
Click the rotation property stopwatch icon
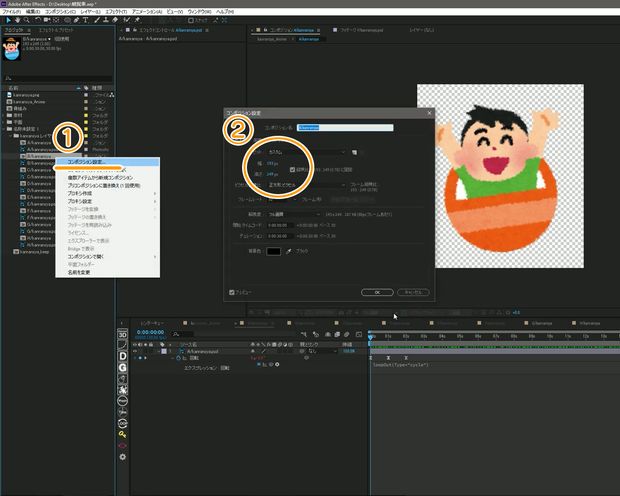coord(178,358)
